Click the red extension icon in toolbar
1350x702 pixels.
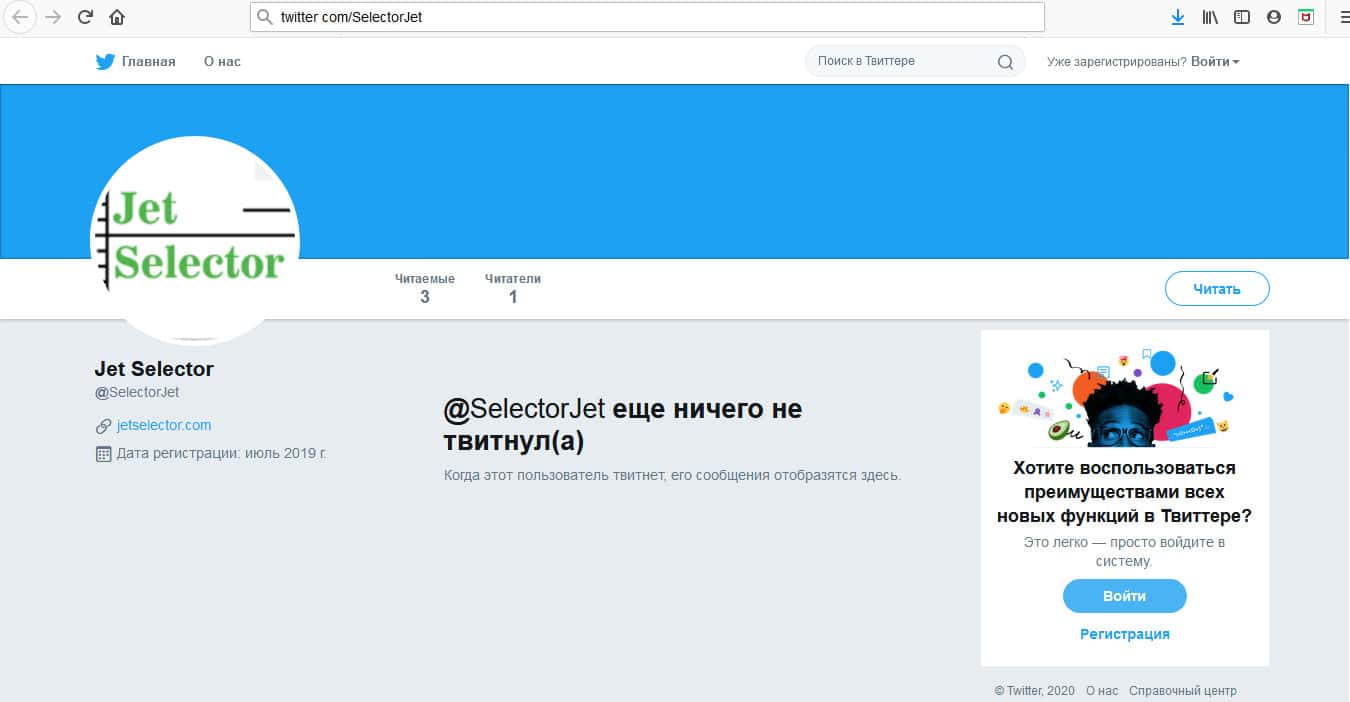click(1306, 17)
